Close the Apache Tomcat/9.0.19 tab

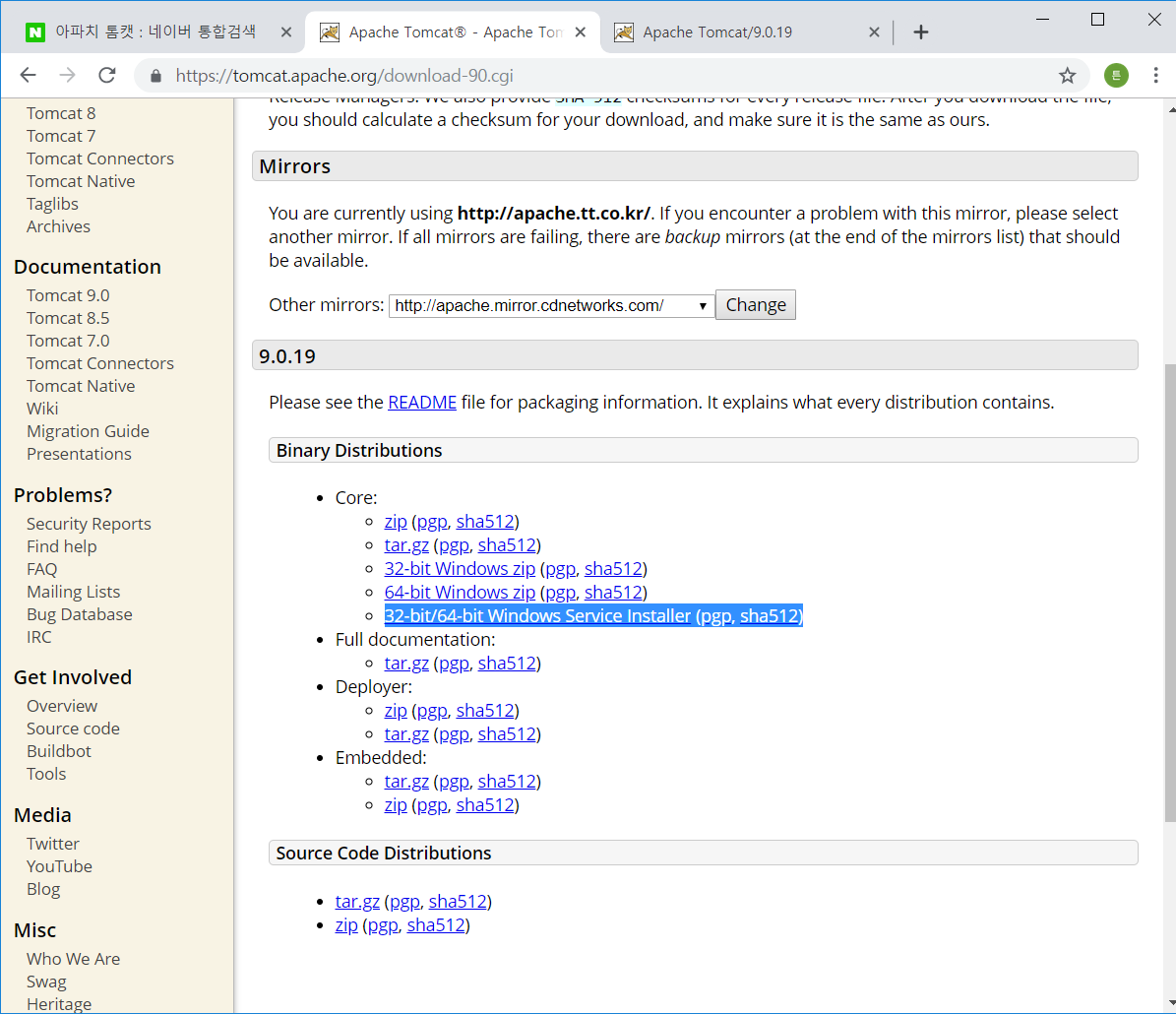pyautogui.click(x=874, y=32)
